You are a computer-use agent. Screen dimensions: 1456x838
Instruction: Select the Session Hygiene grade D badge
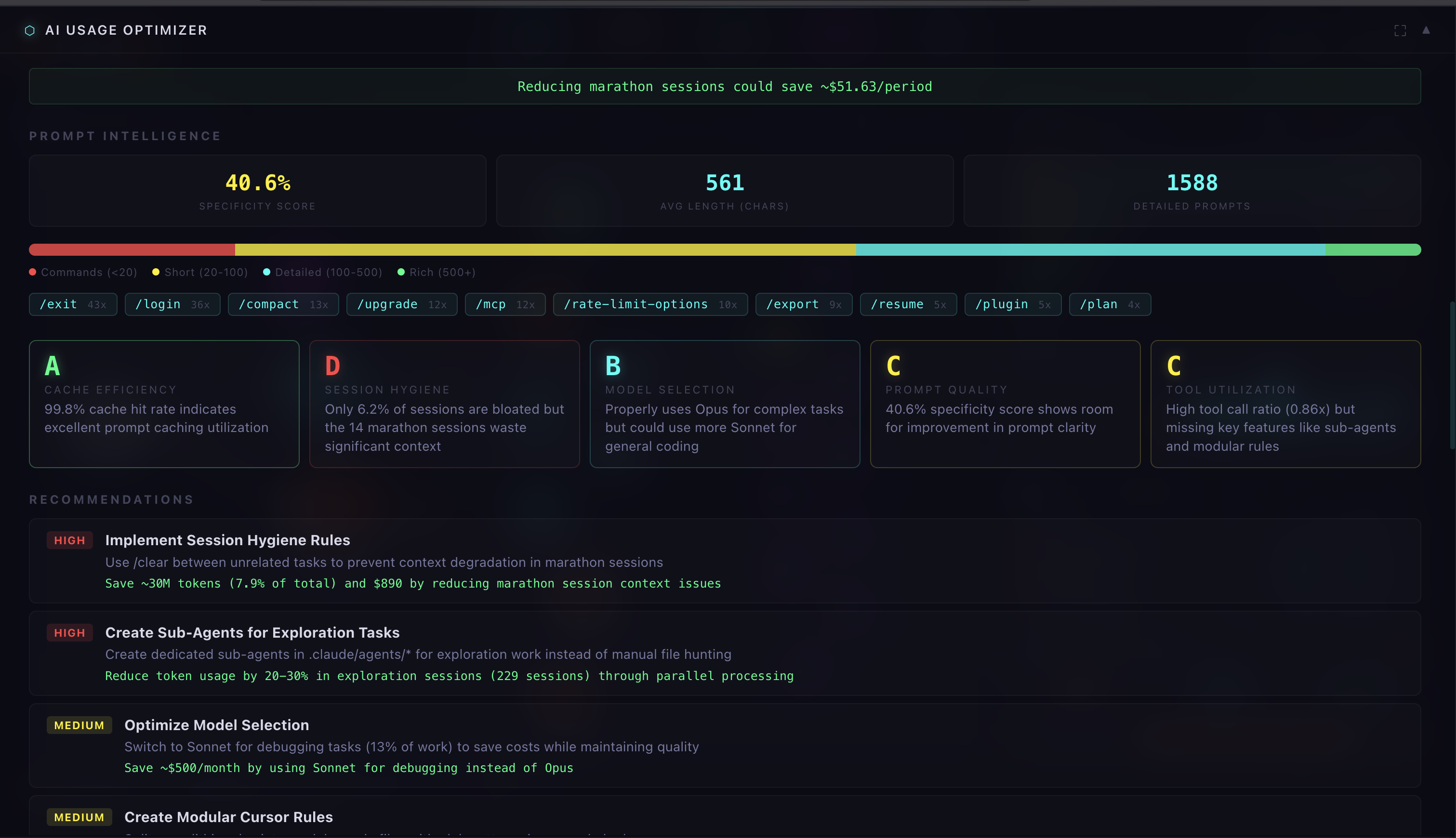(332, 365)
